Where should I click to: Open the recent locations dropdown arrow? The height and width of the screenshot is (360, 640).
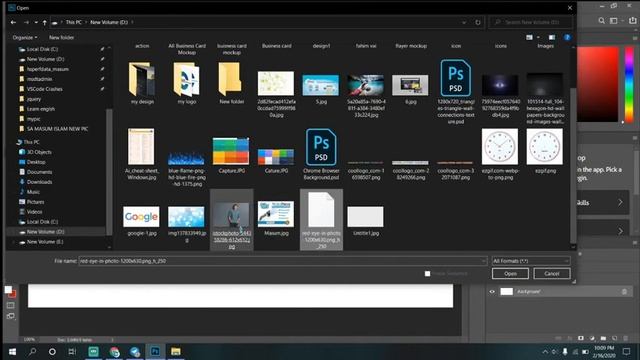(x=36, y=22)
